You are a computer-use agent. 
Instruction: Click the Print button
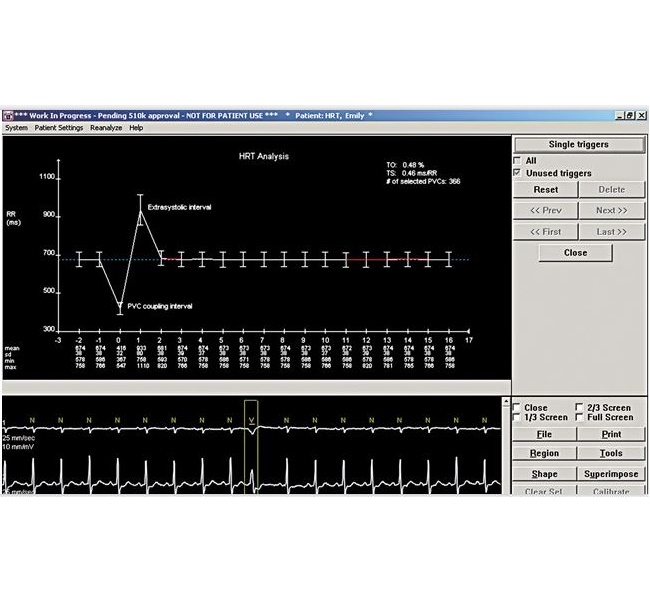611,435
